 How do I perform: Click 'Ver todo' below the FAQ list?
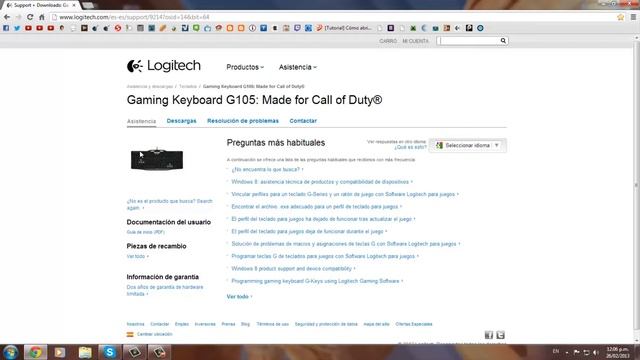[x=239, y=297]
